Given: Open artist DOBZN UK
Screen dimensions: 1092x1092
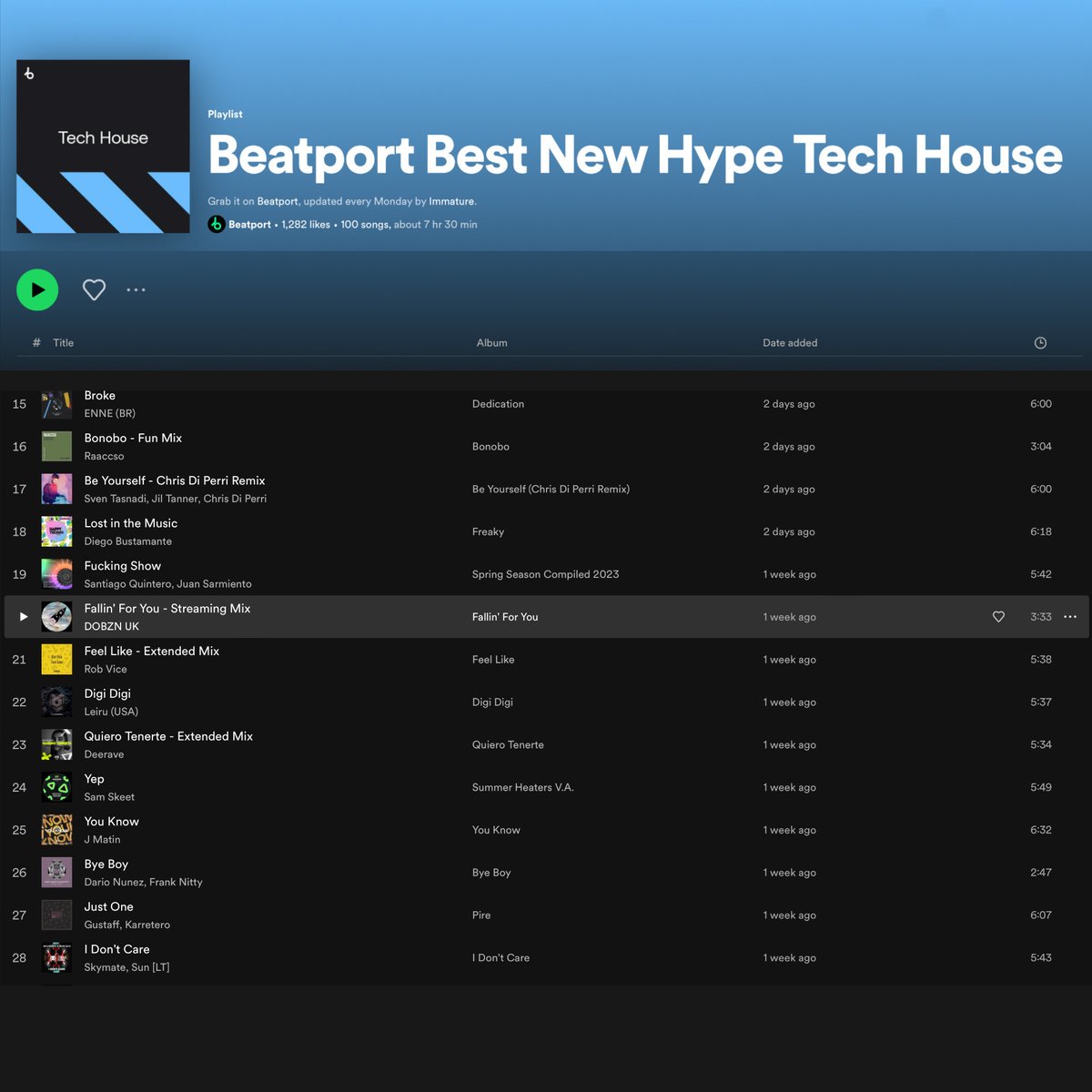Looking at the screenshot, I should tap(112, 626).
